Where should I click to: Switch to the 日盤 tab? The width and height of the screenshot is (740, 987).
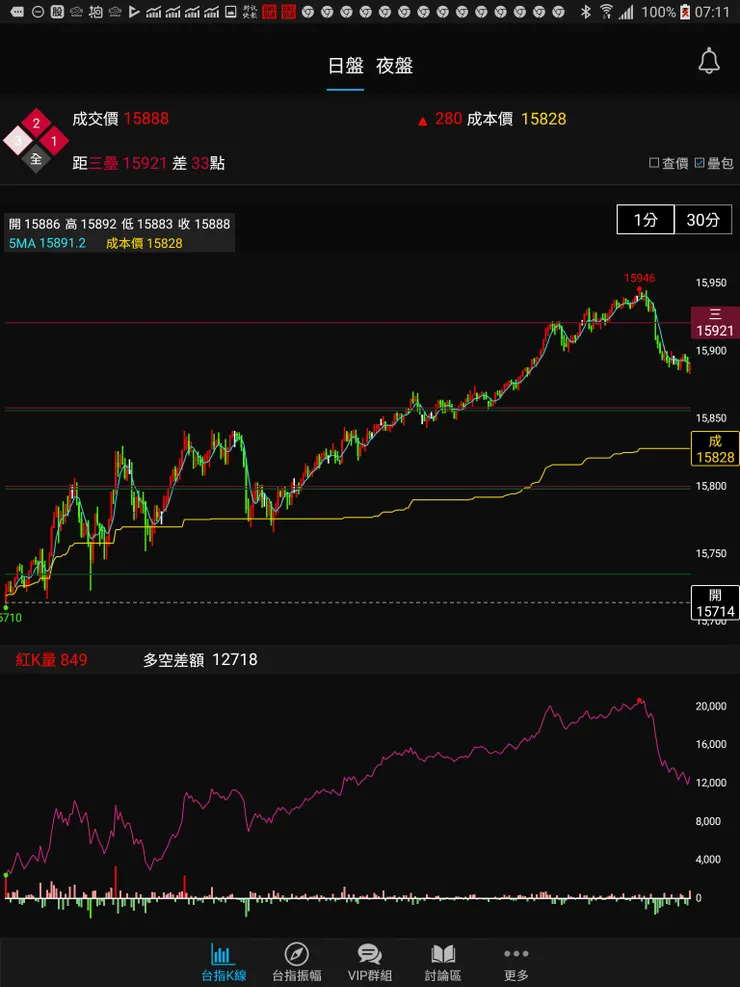coord(345,66)
